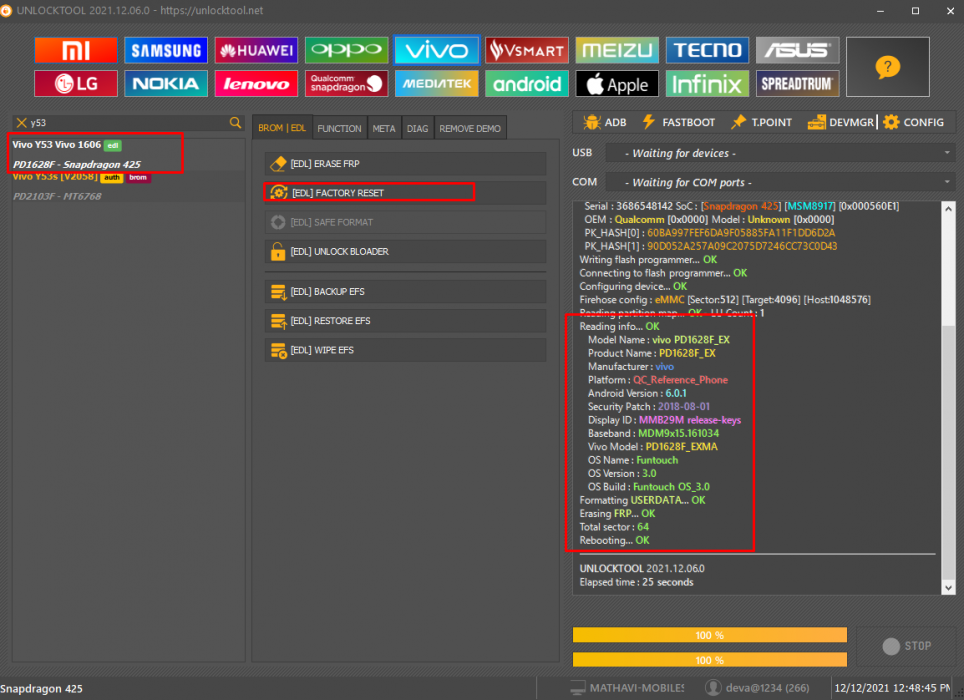Run [EDL] WIPE EFS
Screen dimensions: 964x700
point(405,350)
